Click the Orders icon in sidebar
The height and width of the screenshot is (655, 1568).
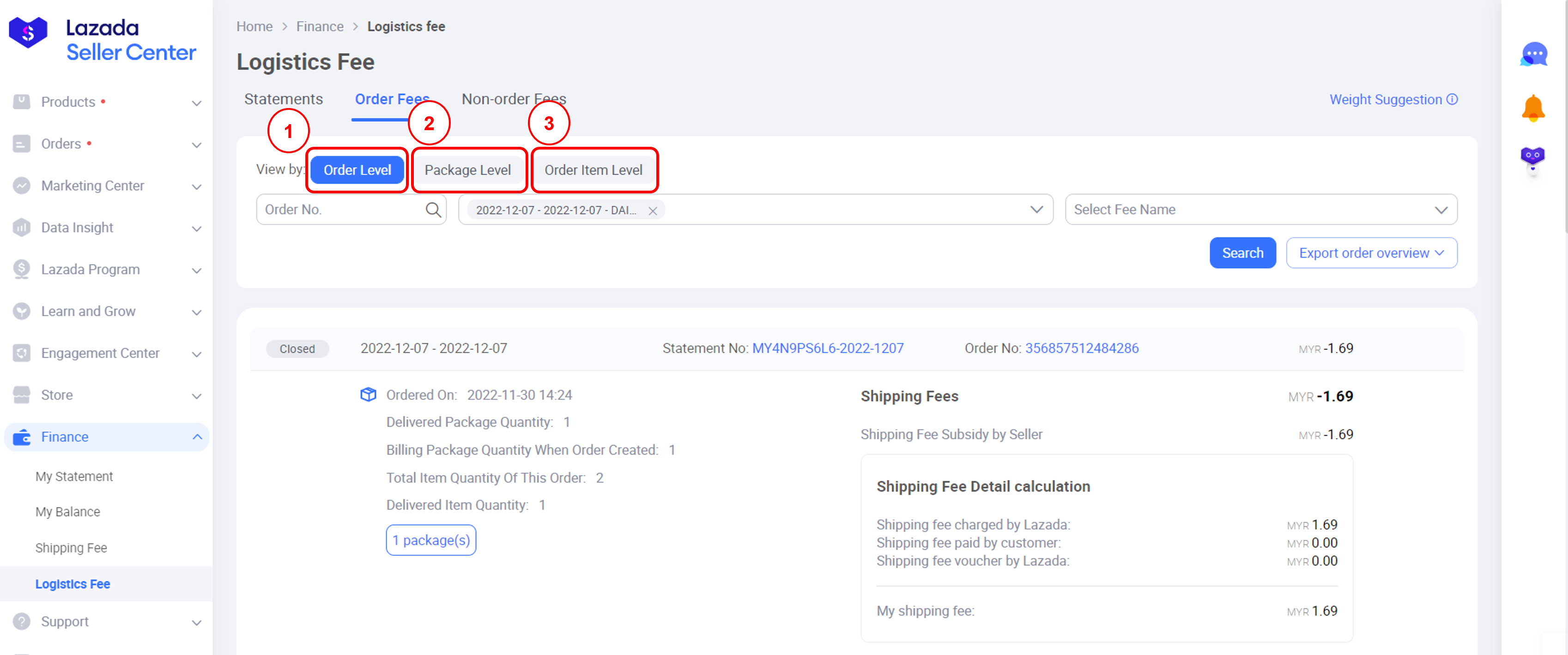pyautogui.click(x=21, y=144)
